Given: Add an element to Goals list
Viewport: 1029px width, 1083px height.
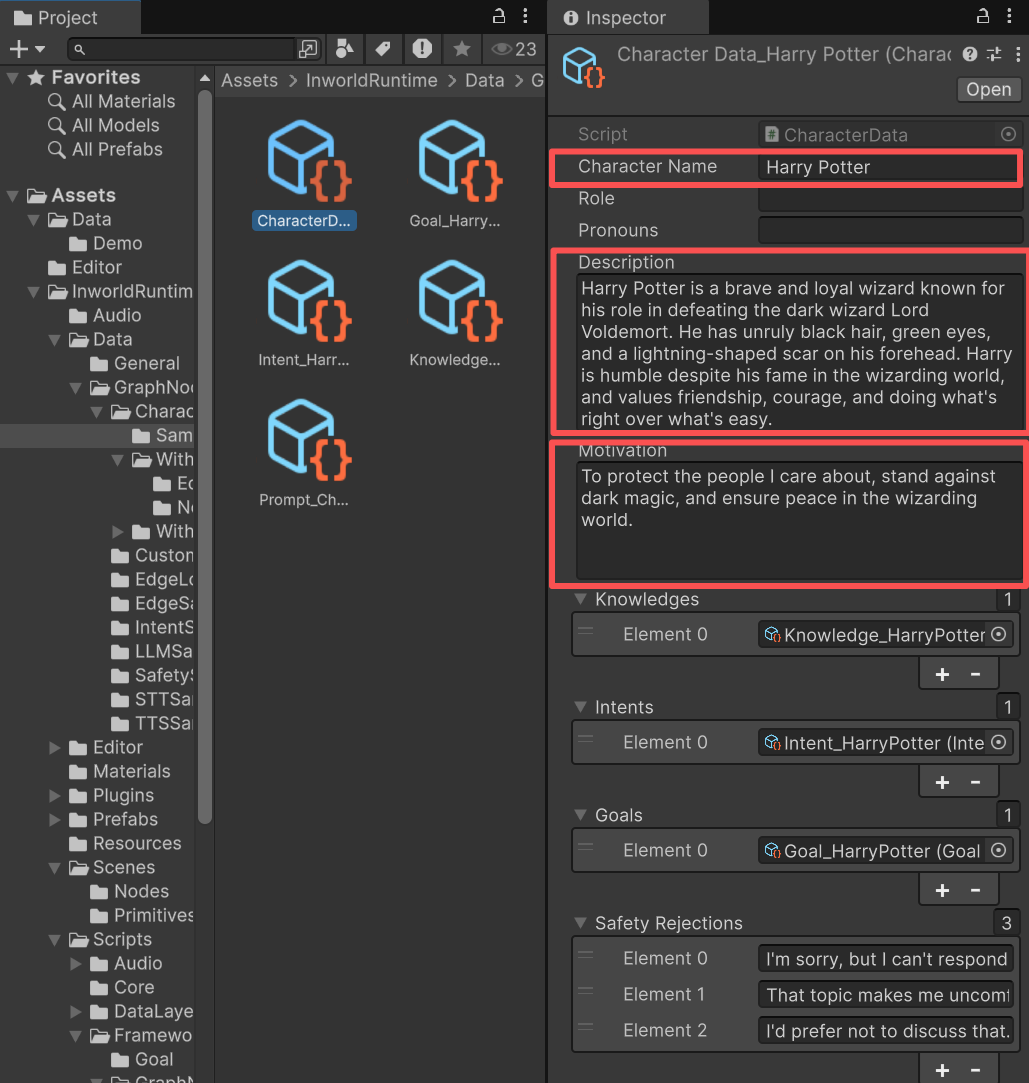Looking at the screenshot, I should [x=942, y=890].
